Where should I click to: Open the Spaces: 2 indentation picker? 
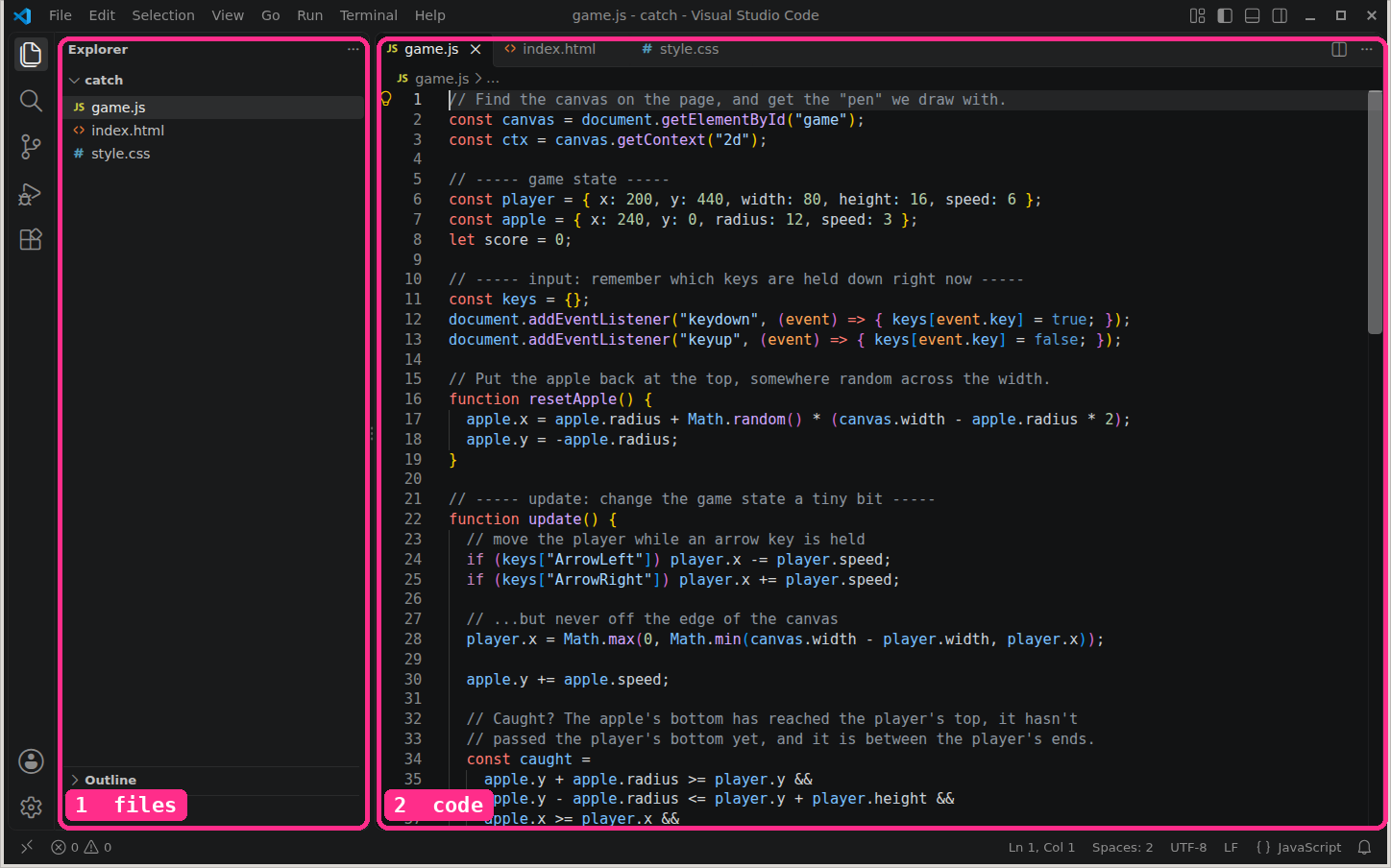click(1122, 847)
